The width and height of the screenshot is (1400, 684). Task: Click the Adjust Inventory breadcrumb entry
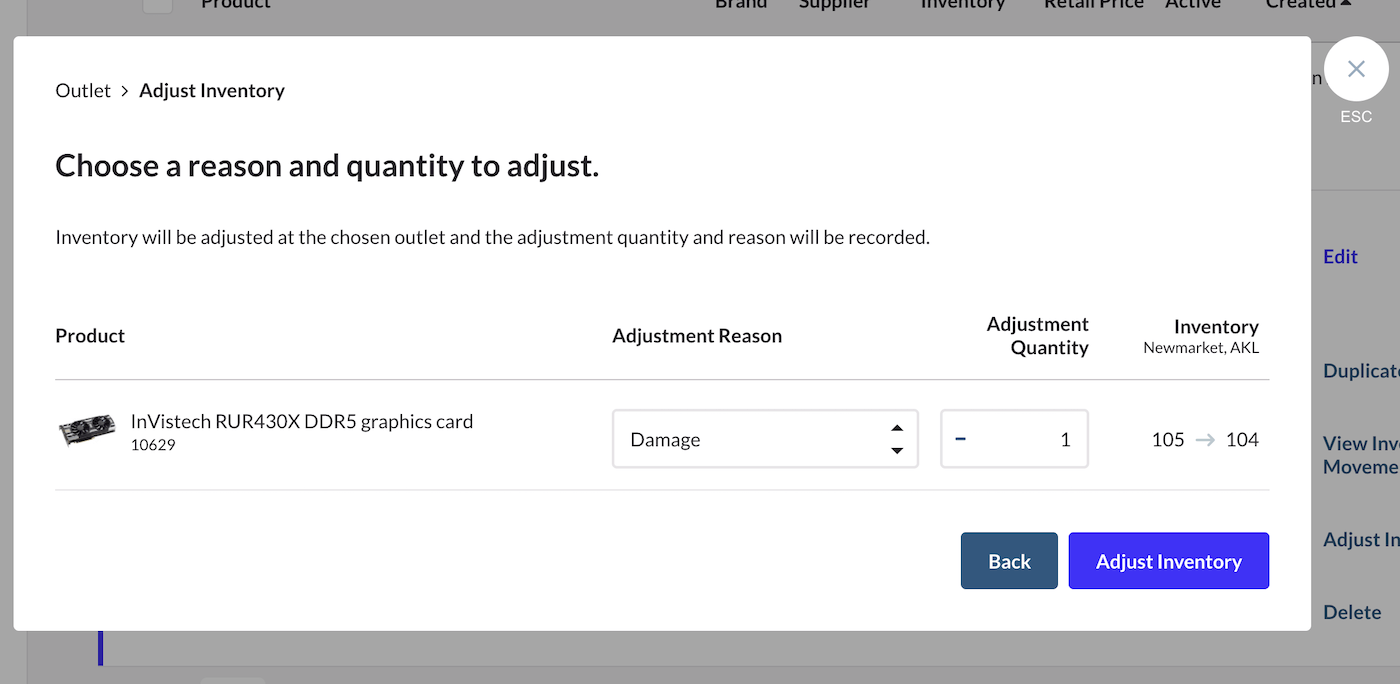coord(212,90)
